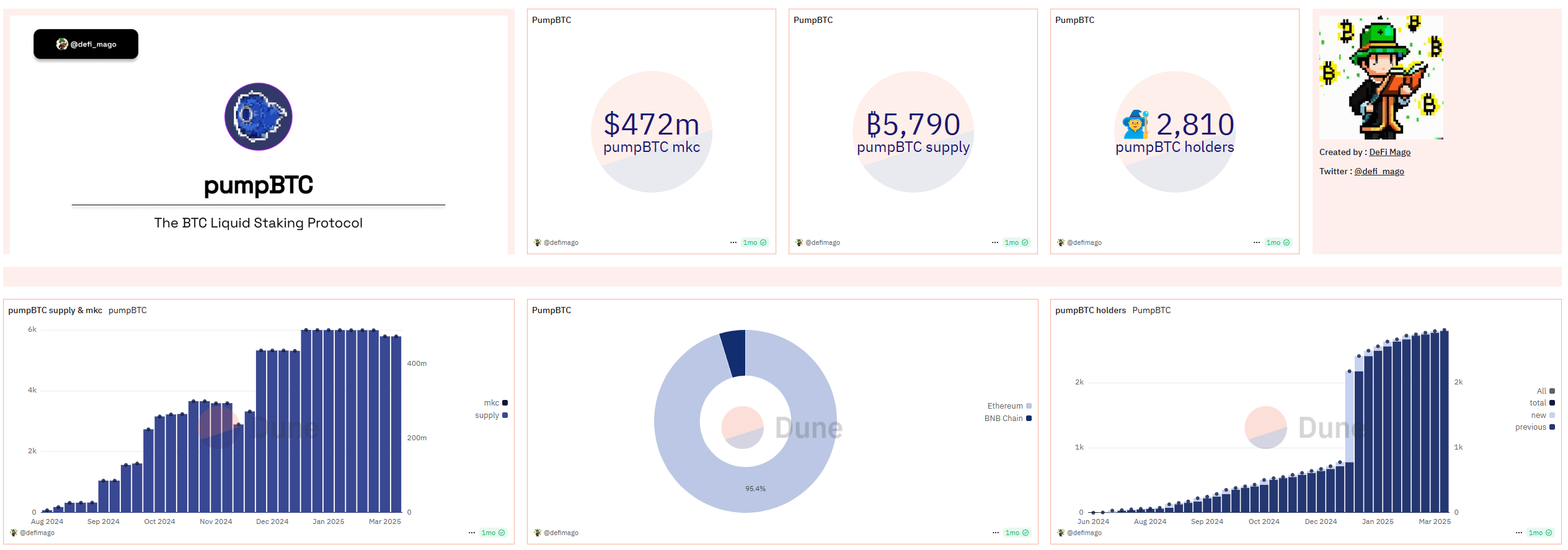1568x550 pixels.
Task: Open the @defi_mago Twitter link
Action: [x=1379, y=171]
